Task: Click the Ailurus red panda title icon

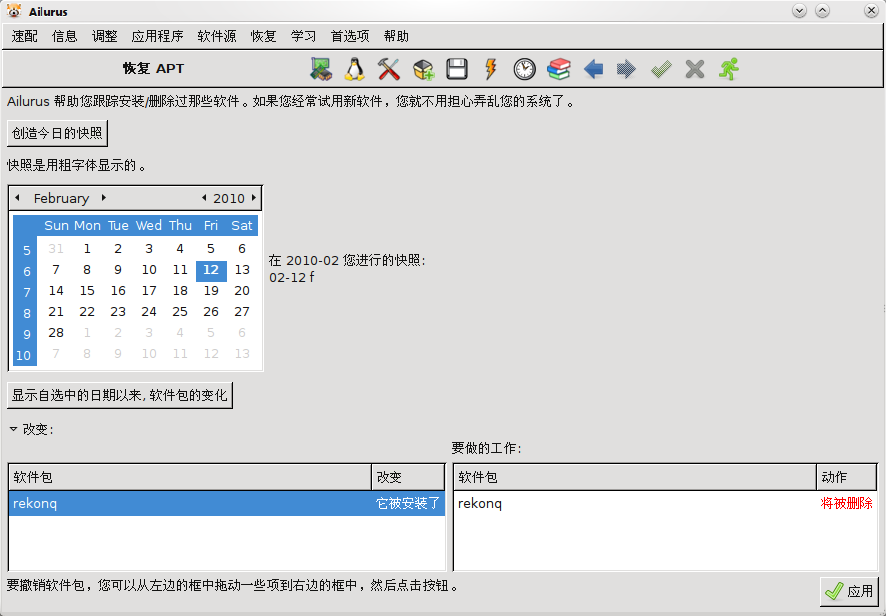Action: 14,10
